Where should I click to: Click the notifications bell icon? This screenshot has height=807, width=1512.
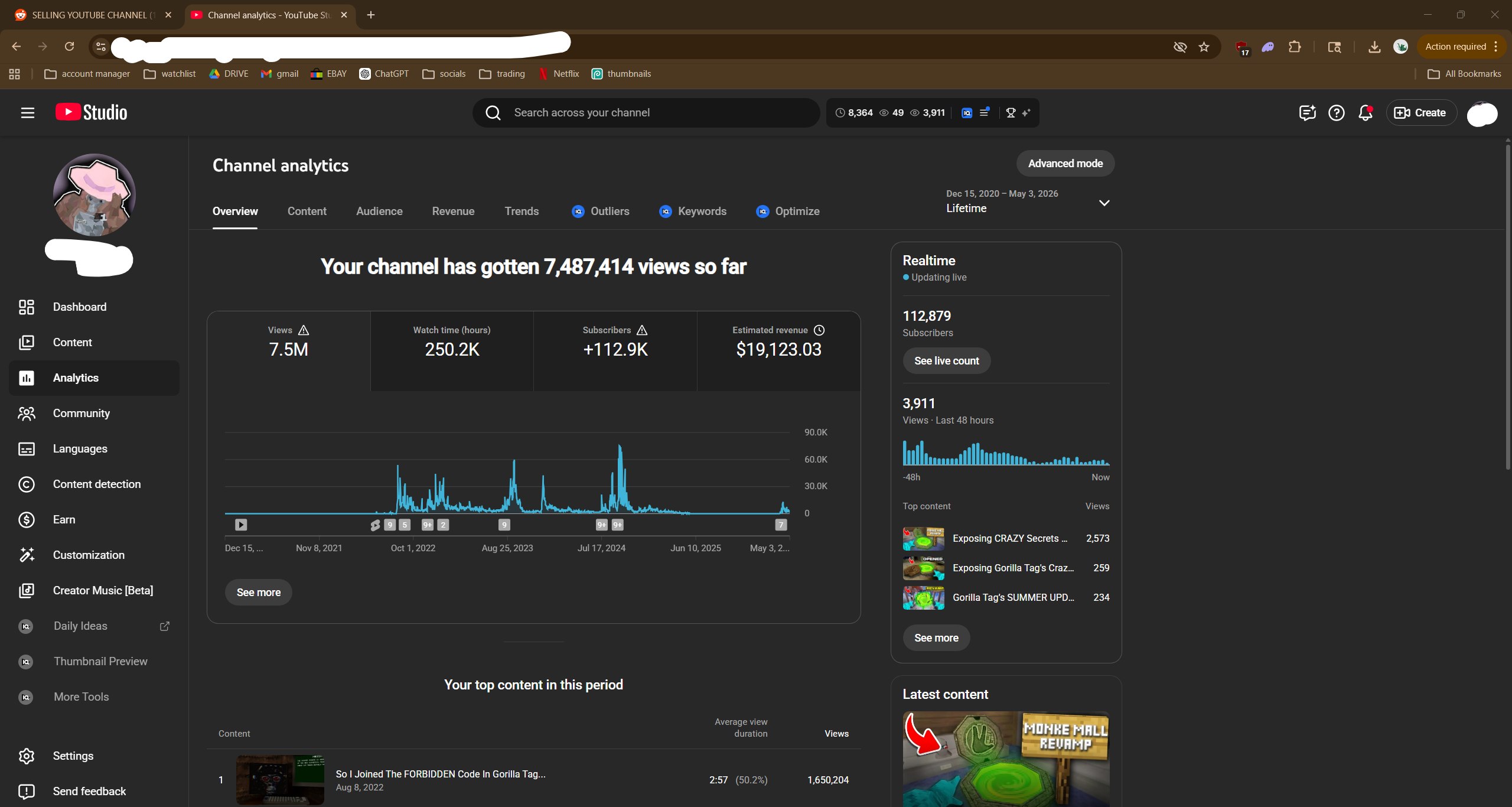[x=1365, y=113]
